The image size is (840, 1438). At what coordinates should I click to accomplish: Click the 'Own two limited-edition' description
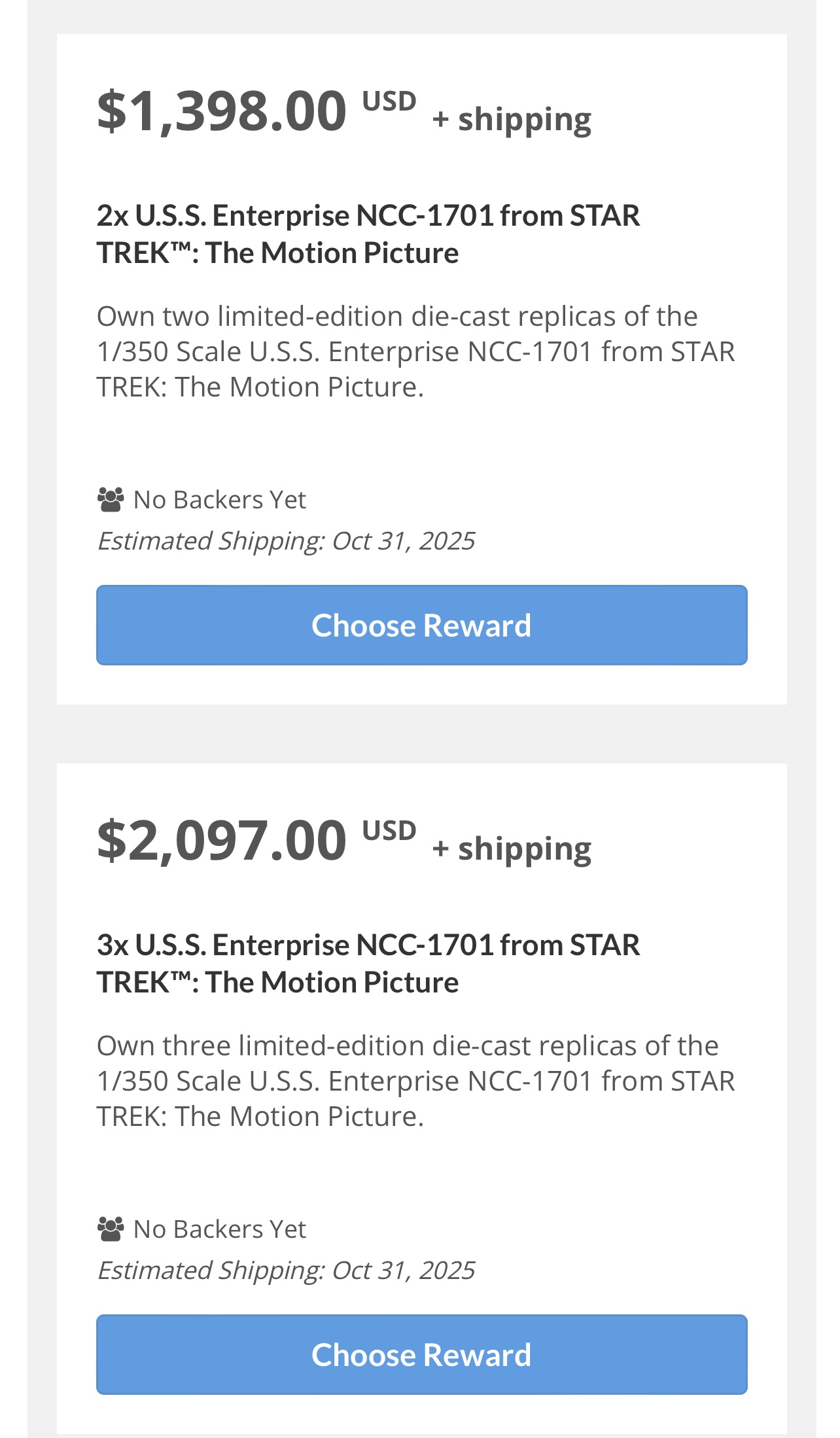pos(416,352)
